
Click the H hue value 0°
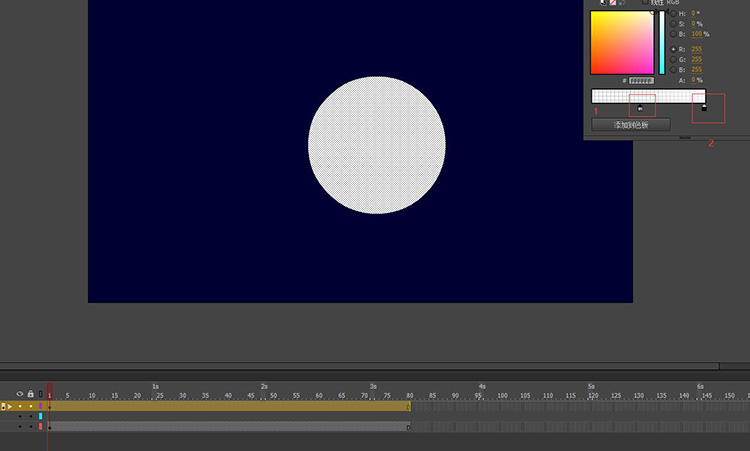[x=695, y=13]
